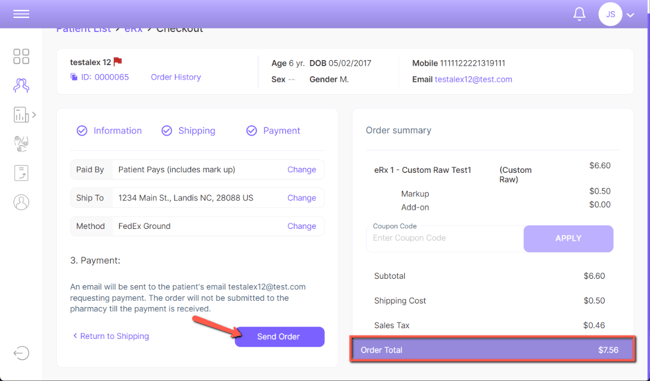The image size is (650, 381).
Task: Open patient ID 0000065 link
Action: point(105,77)
